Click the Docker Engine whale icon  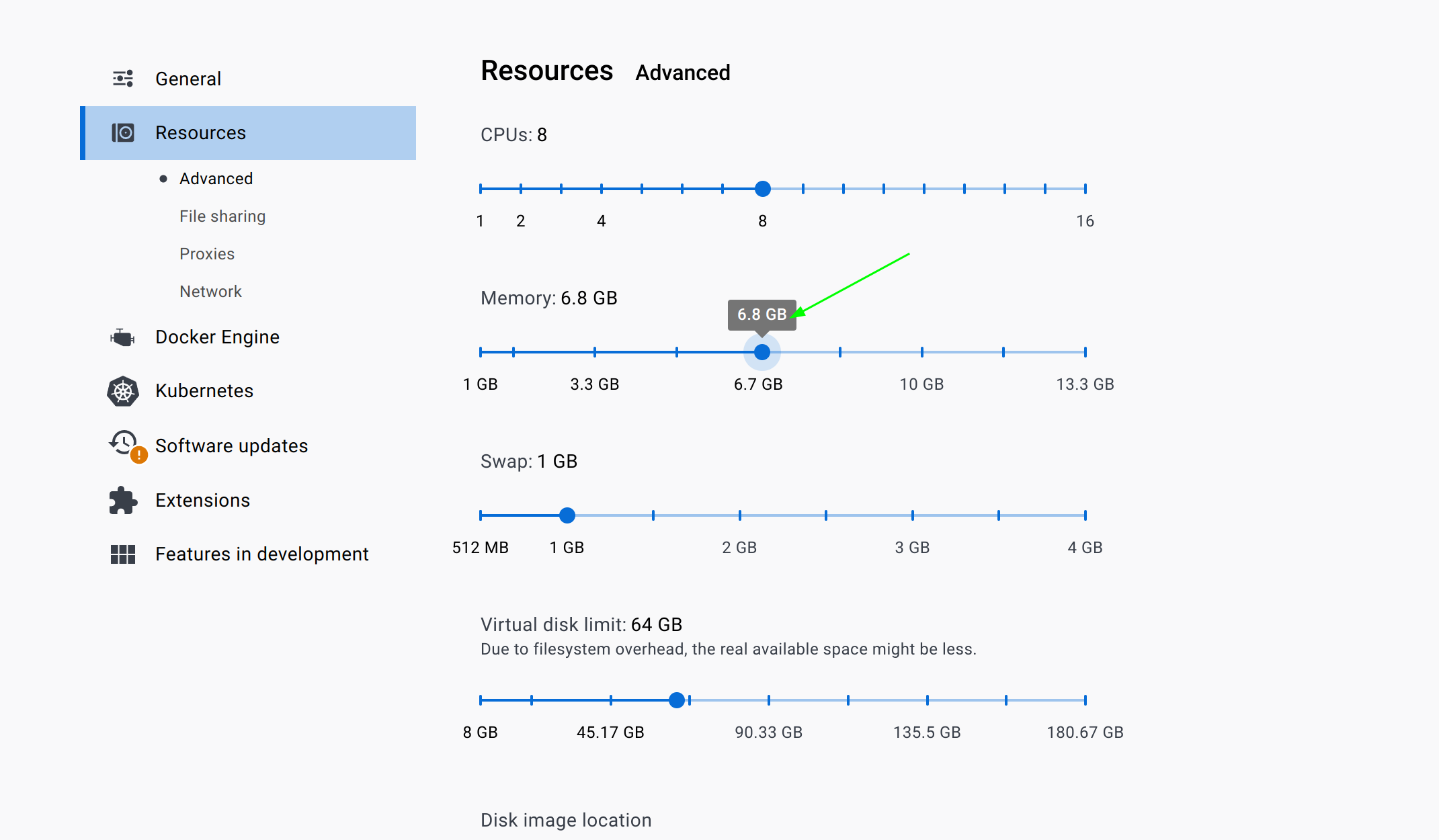122,337
